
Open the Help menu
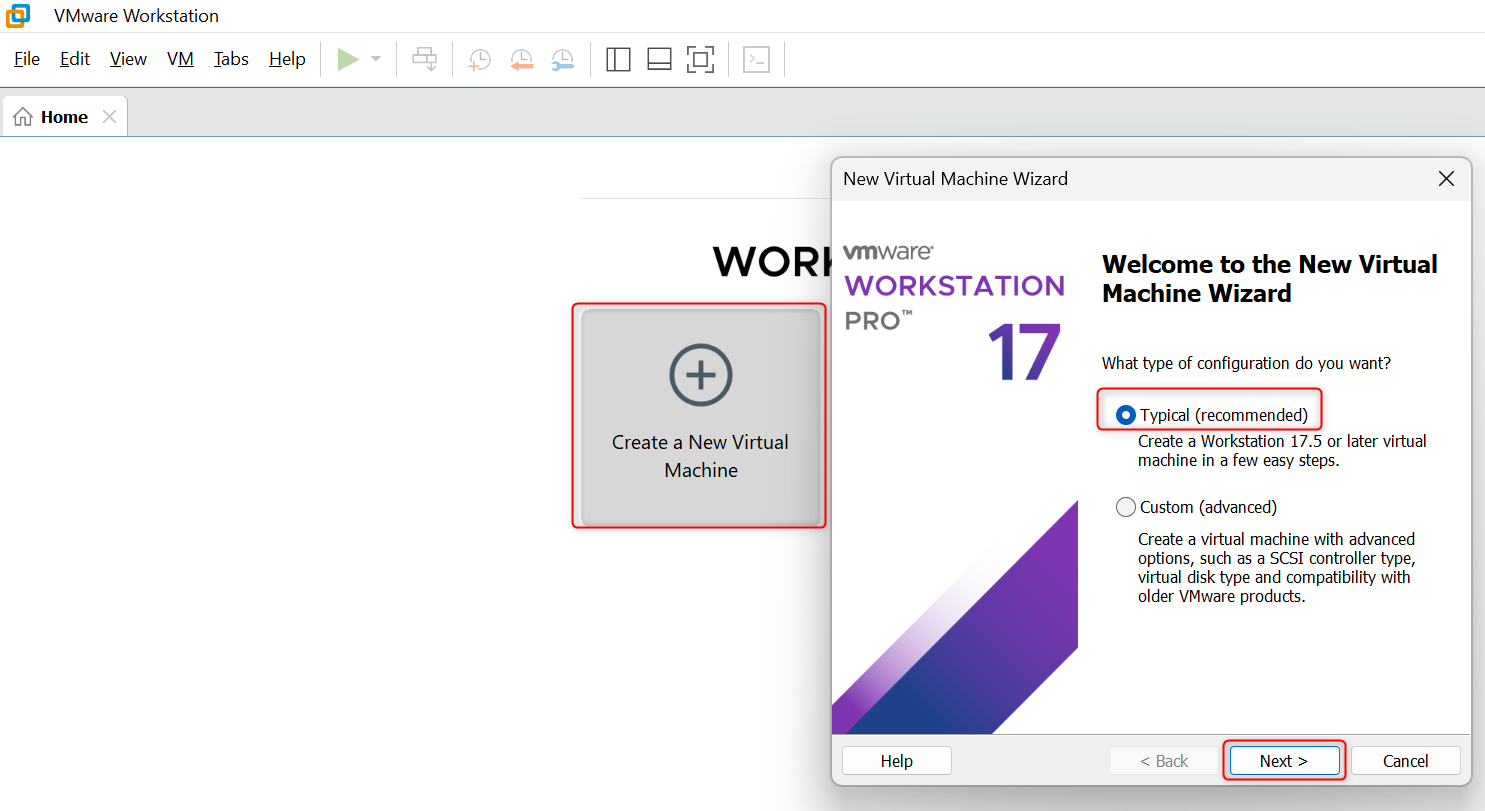[x=287, y=59]
